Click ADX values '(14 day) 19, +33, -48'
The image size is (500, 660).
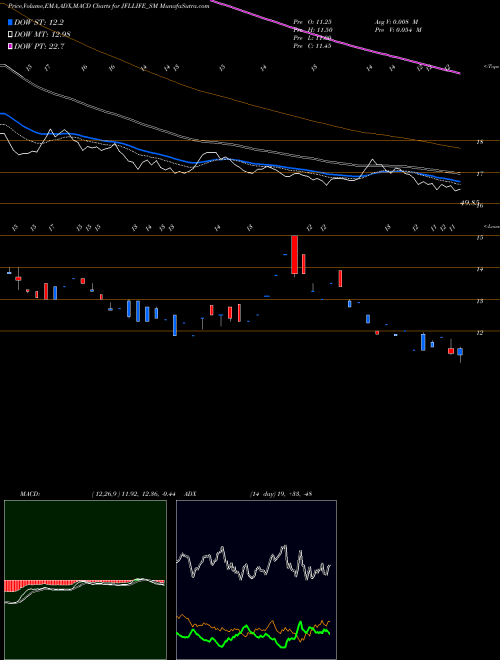click(280, 494)
